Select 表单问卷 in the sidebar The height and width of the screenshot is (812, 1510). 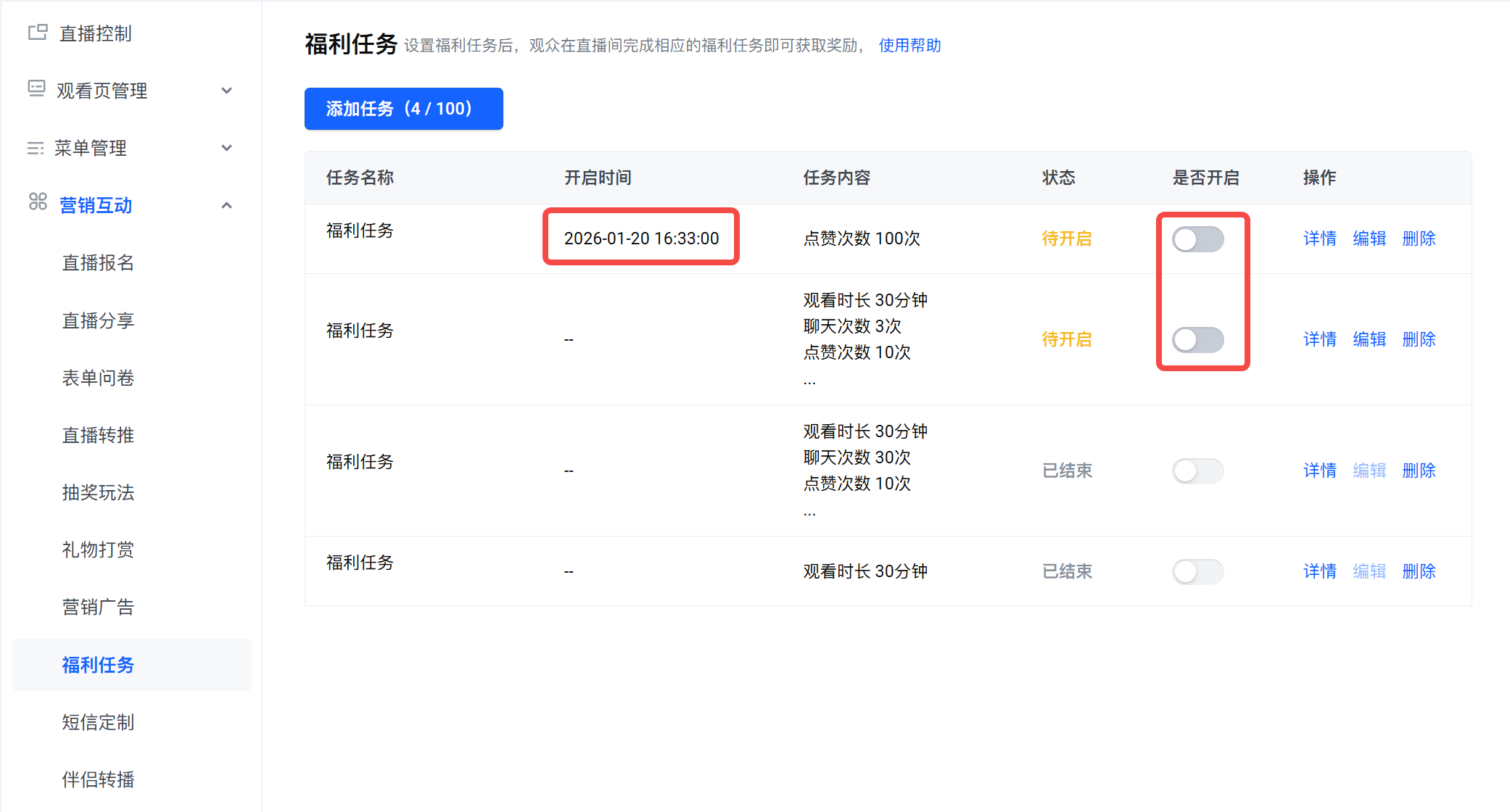tap(98, 378)
